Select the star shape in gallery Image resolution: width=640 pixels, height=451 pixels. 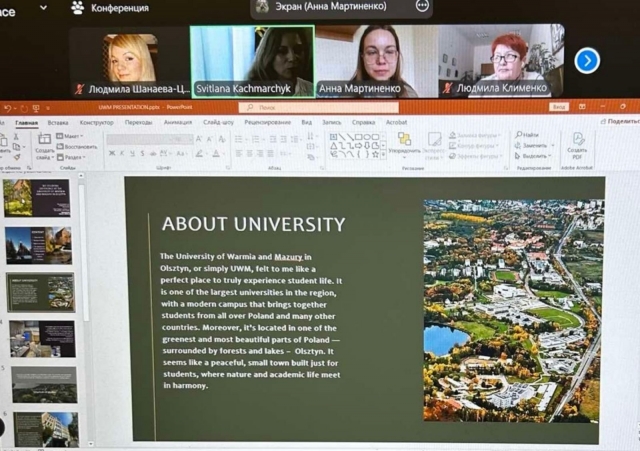point(375,154)
